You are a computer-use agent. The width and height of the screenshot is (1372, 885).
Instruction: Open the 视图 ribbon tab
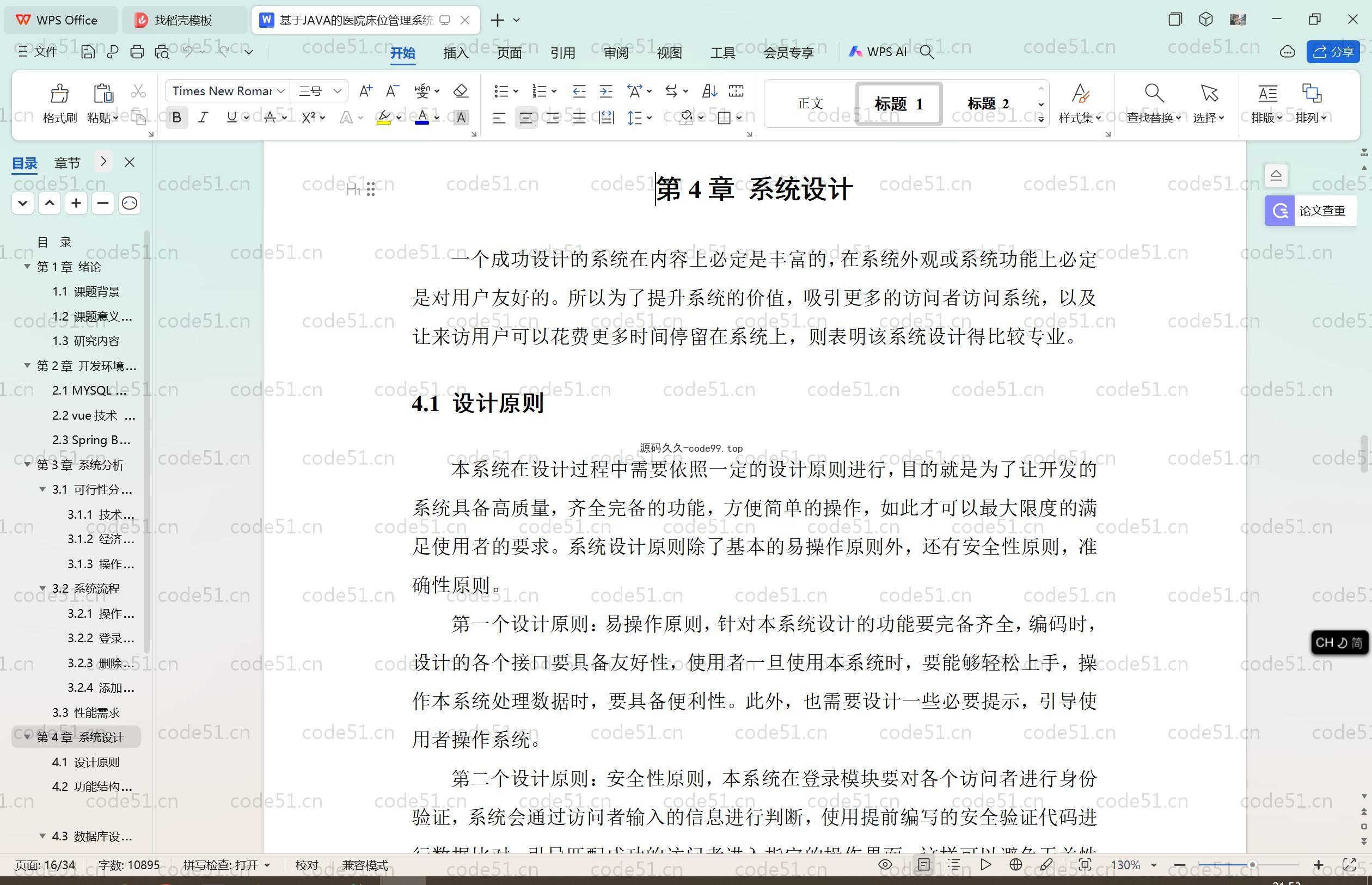(x=670, y=52)
